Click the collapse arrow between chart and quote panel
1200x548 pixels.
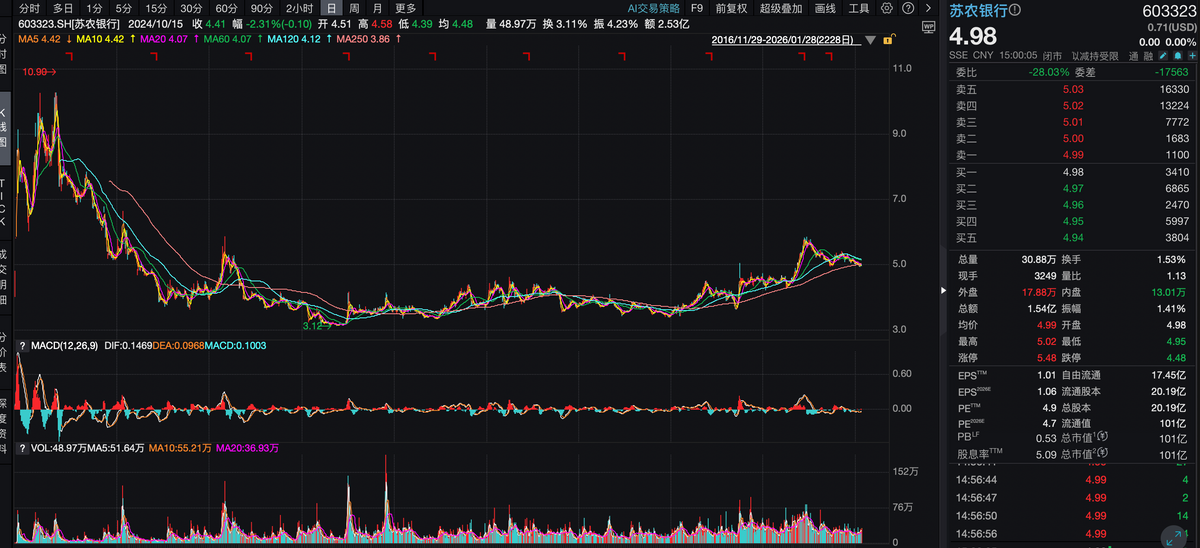point(944,290)
